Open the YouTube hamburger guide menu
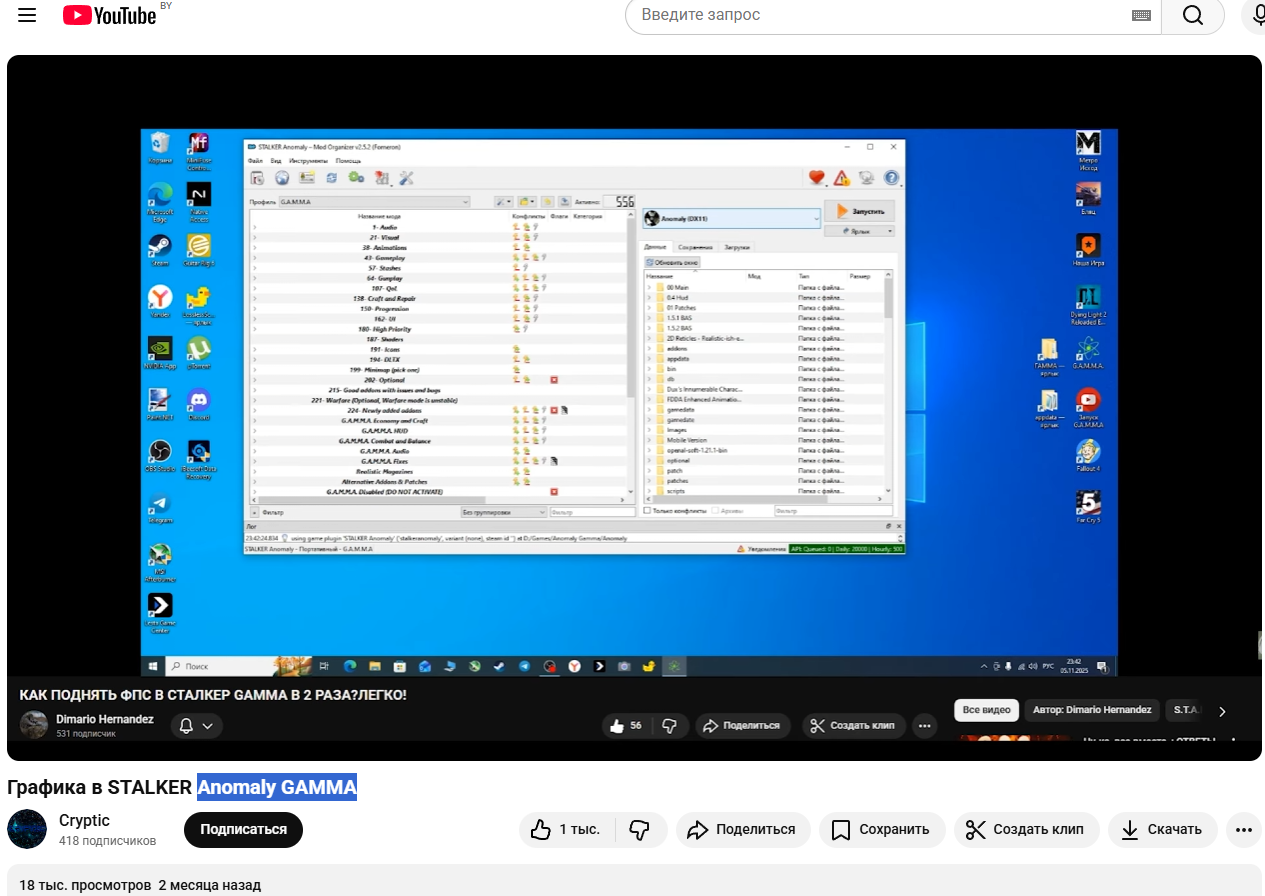1265x896 pixels. [x=27, y=15]
